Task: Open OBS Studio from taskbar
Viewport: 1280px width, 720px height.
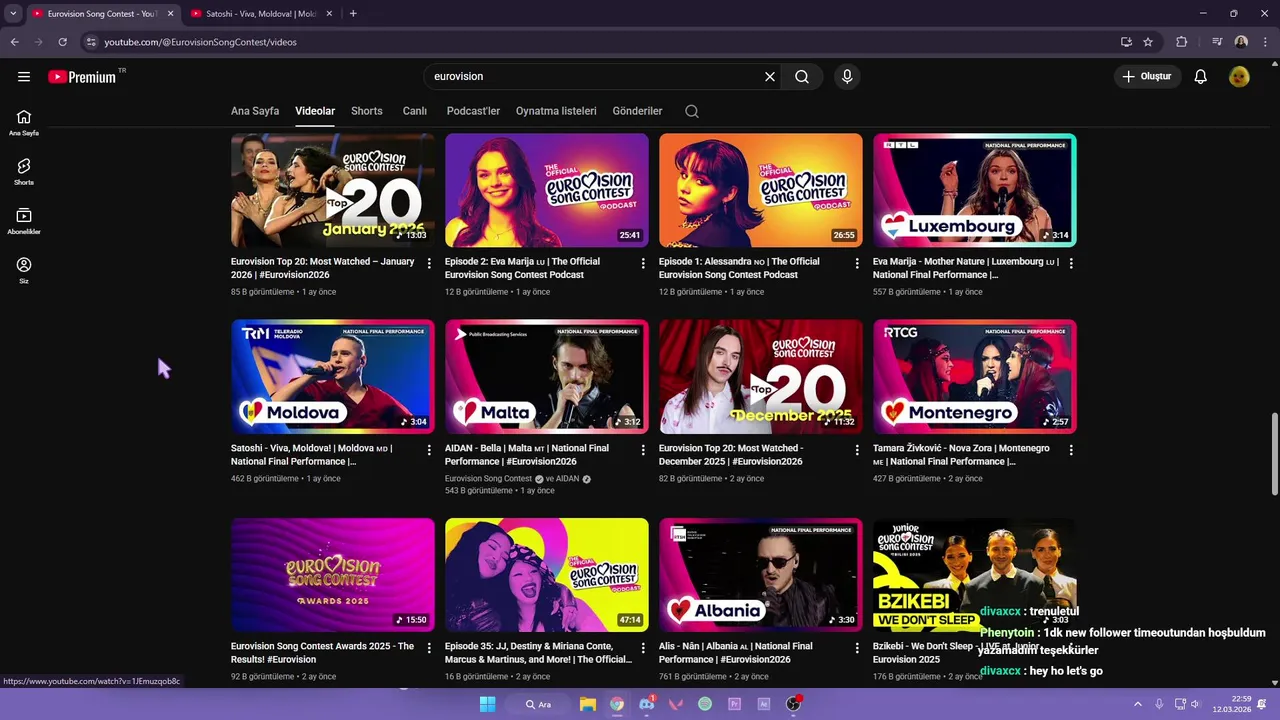Action: 793,704
